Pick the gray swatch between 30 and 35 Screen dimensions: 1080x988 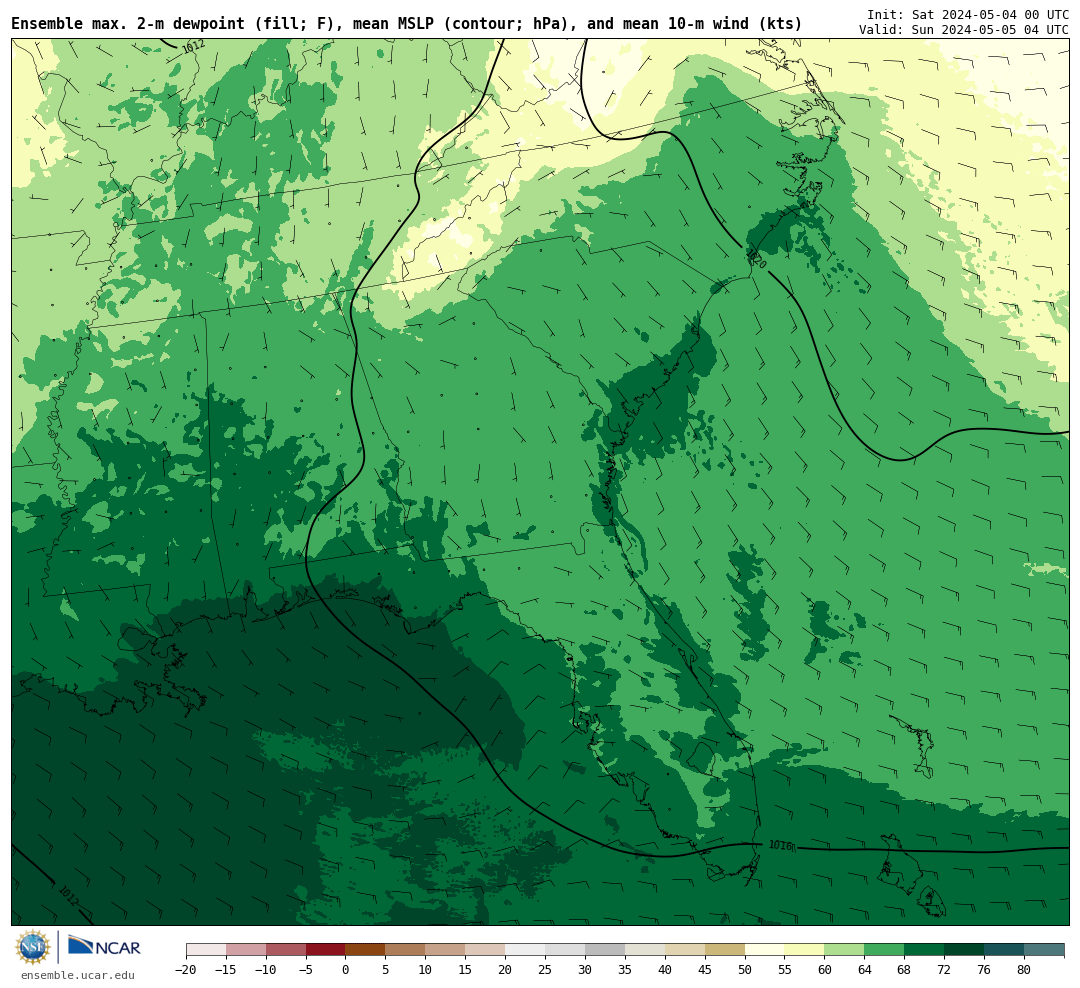[x=605, y=950]
